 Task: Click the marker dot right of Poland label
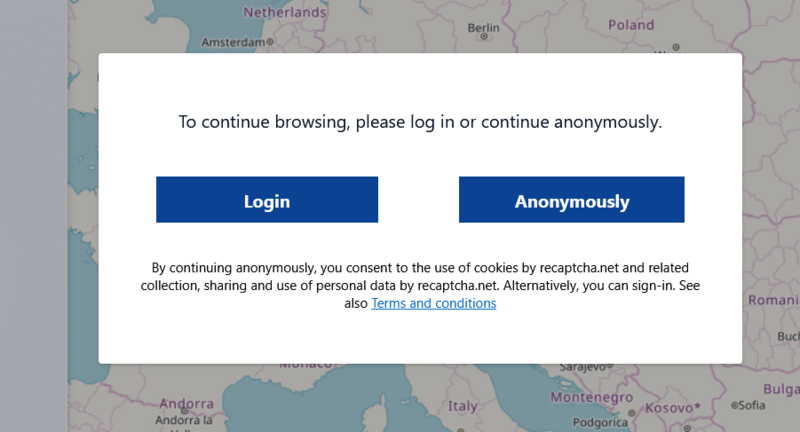click(676, 46)
